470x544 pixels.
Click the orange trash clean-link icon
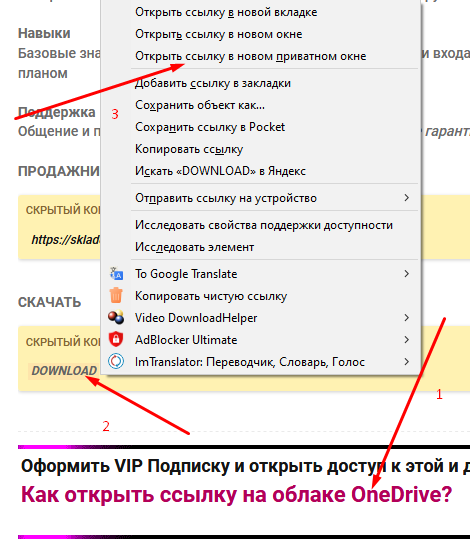(116, 296)
